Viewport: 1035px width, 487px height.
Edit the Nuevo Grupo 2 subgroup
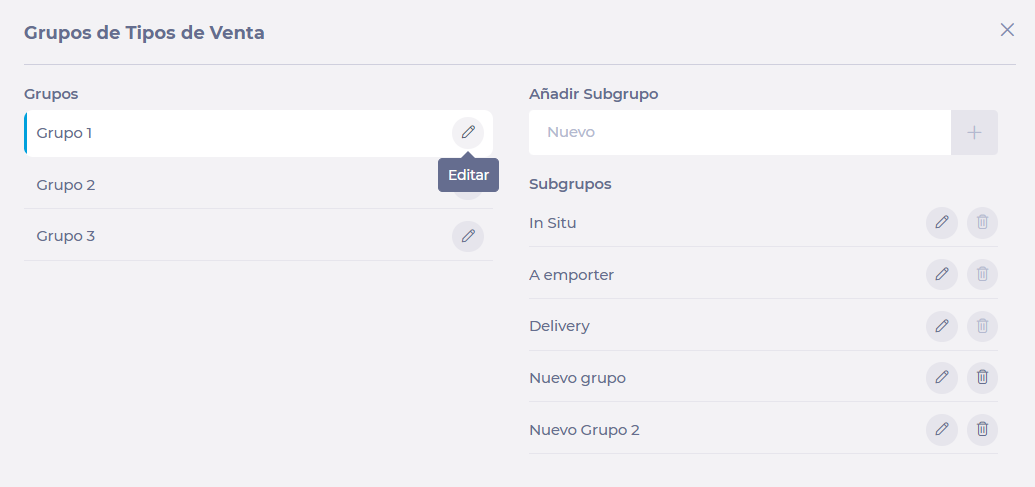point(942,430)
